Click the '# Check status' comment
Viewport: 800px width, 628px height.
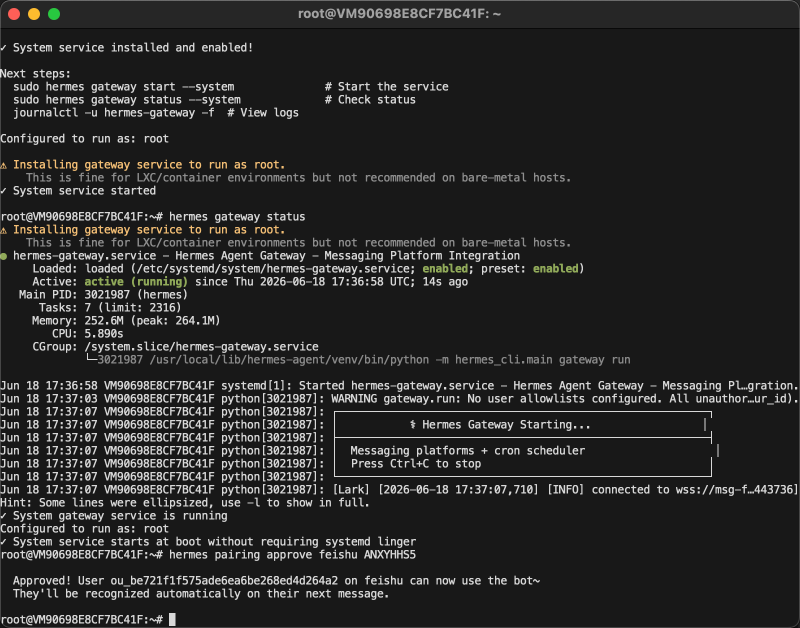370,99
